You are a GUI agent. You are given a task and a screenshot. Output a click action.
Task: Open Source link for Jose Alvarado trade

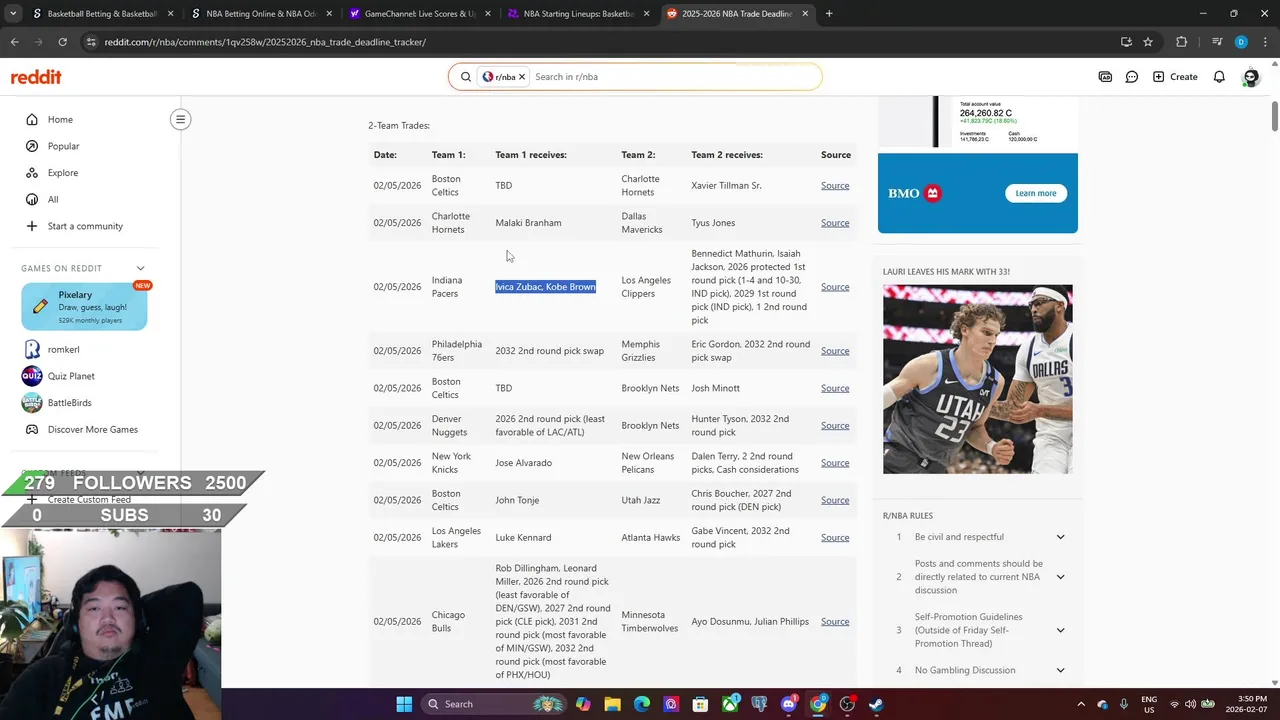click(835, 463)
